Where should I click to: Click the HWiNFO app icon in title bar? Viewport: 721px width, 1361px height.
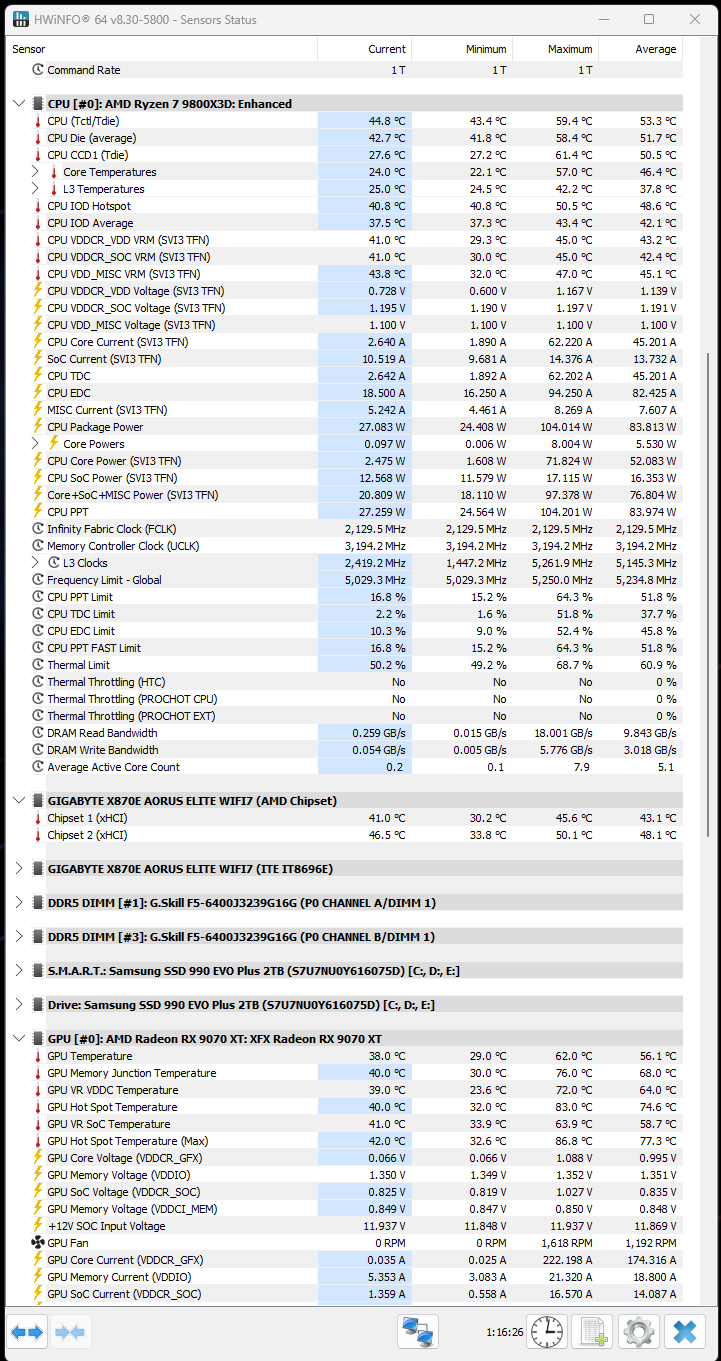19,19
